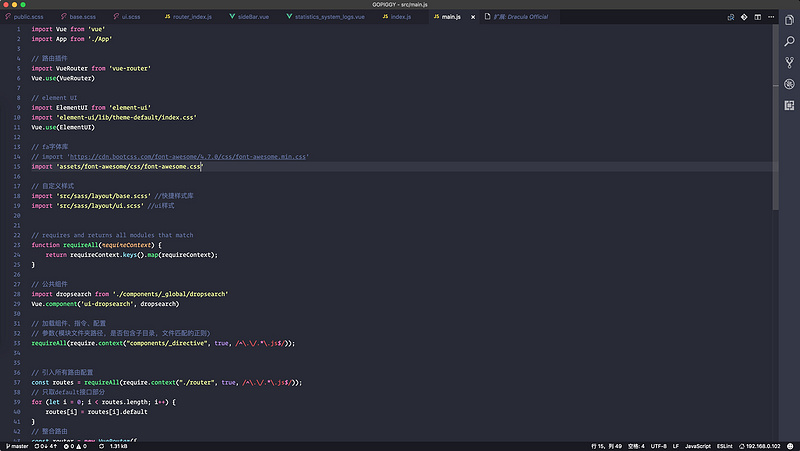Close the main.js tab
The height and width of the screenshot is (451, 800).
click(x=473, y=17)
